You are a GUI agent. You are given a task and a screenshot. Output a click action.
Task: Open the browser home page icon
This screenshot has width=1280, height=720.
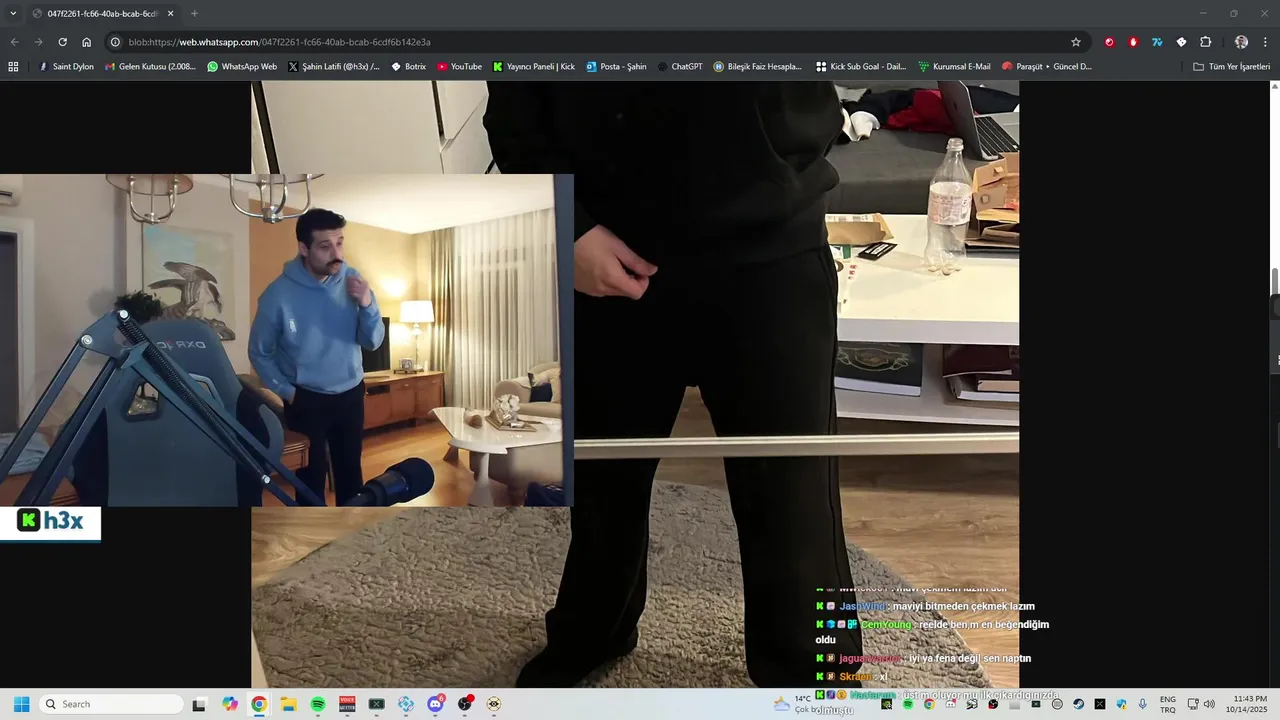[x=86, y=42]
